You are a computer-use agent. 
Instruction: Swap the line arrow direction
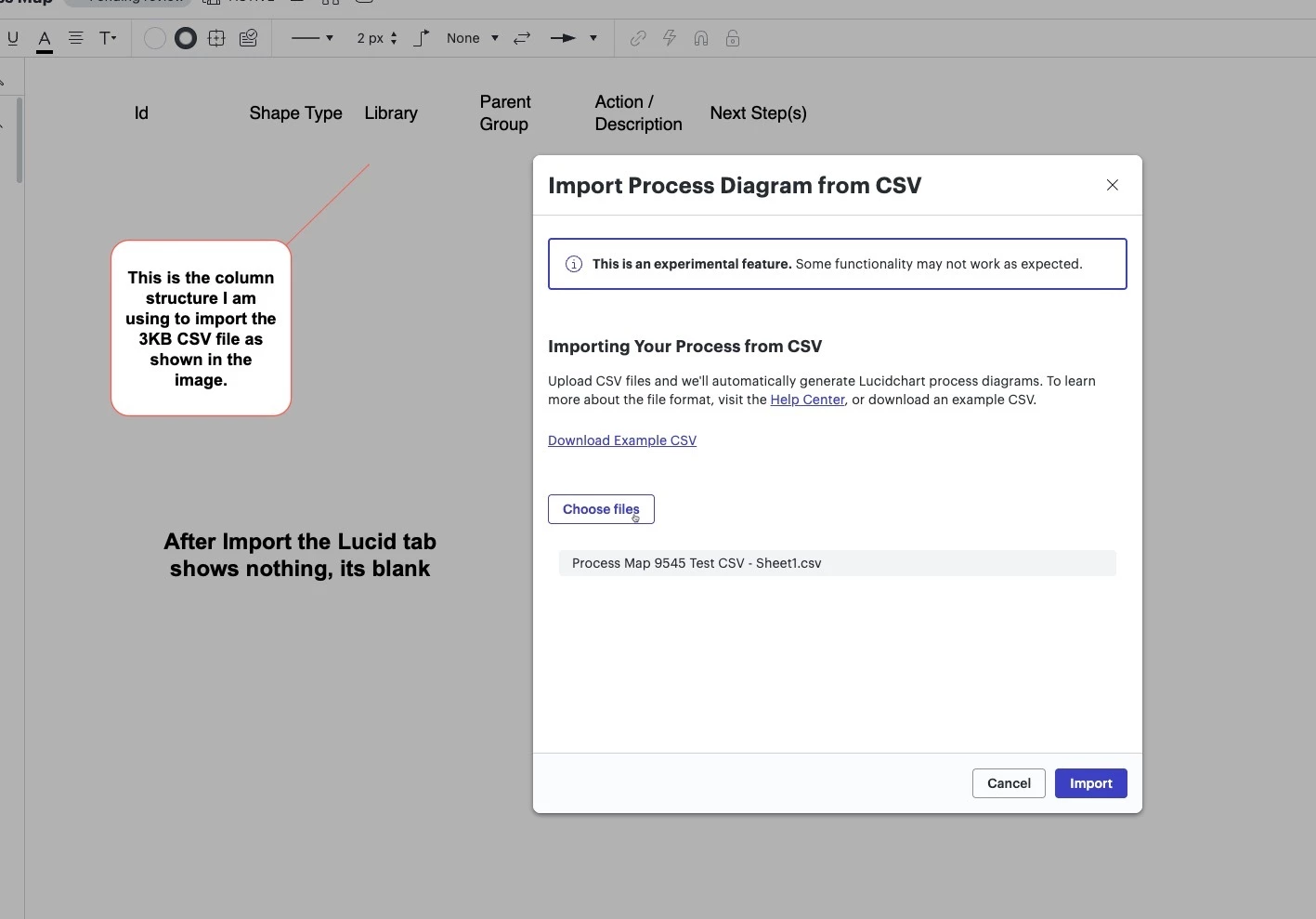[x=522, y=38]
